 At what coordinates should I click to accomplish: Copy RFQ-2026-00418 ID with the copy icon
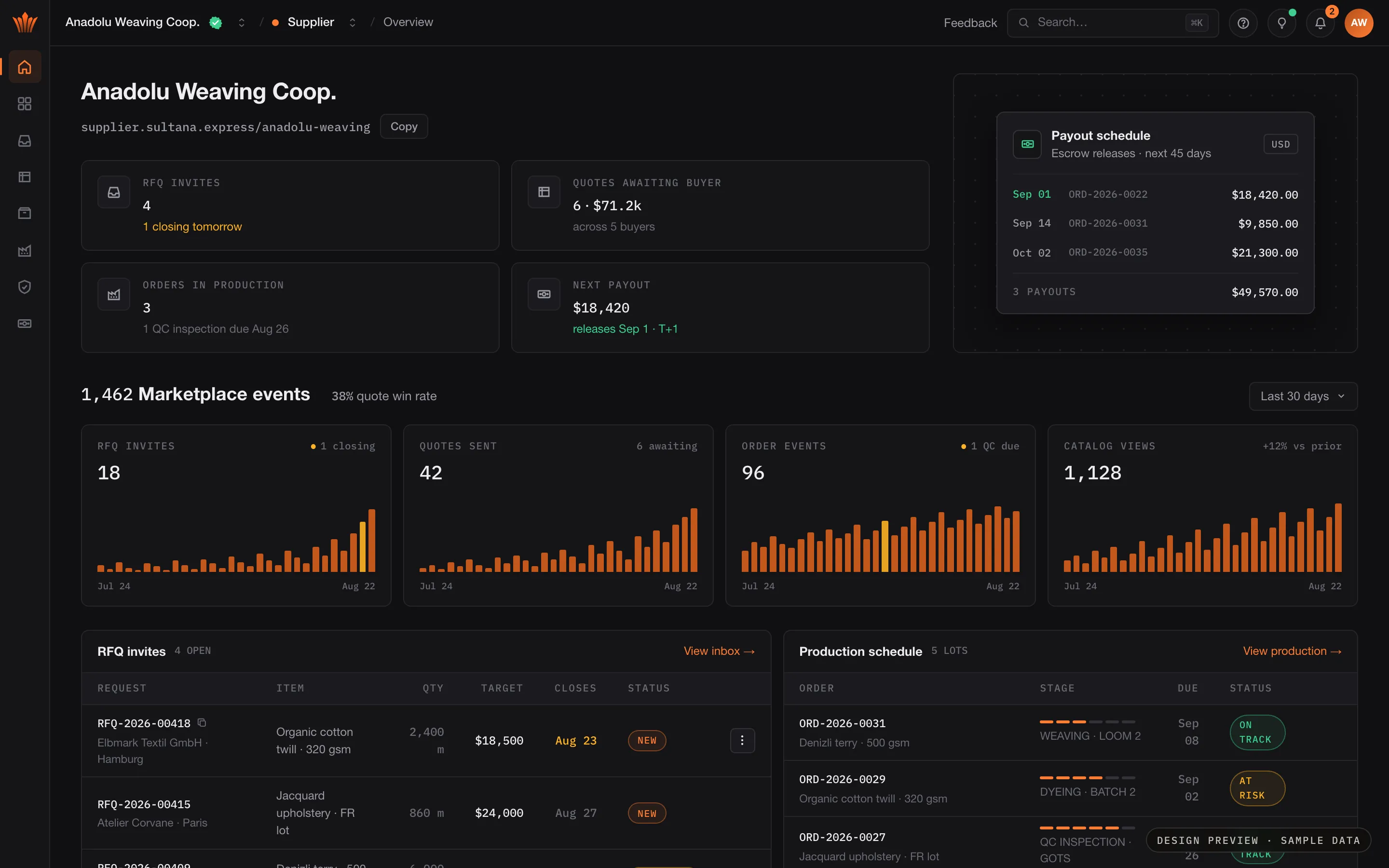click(202, 723)
